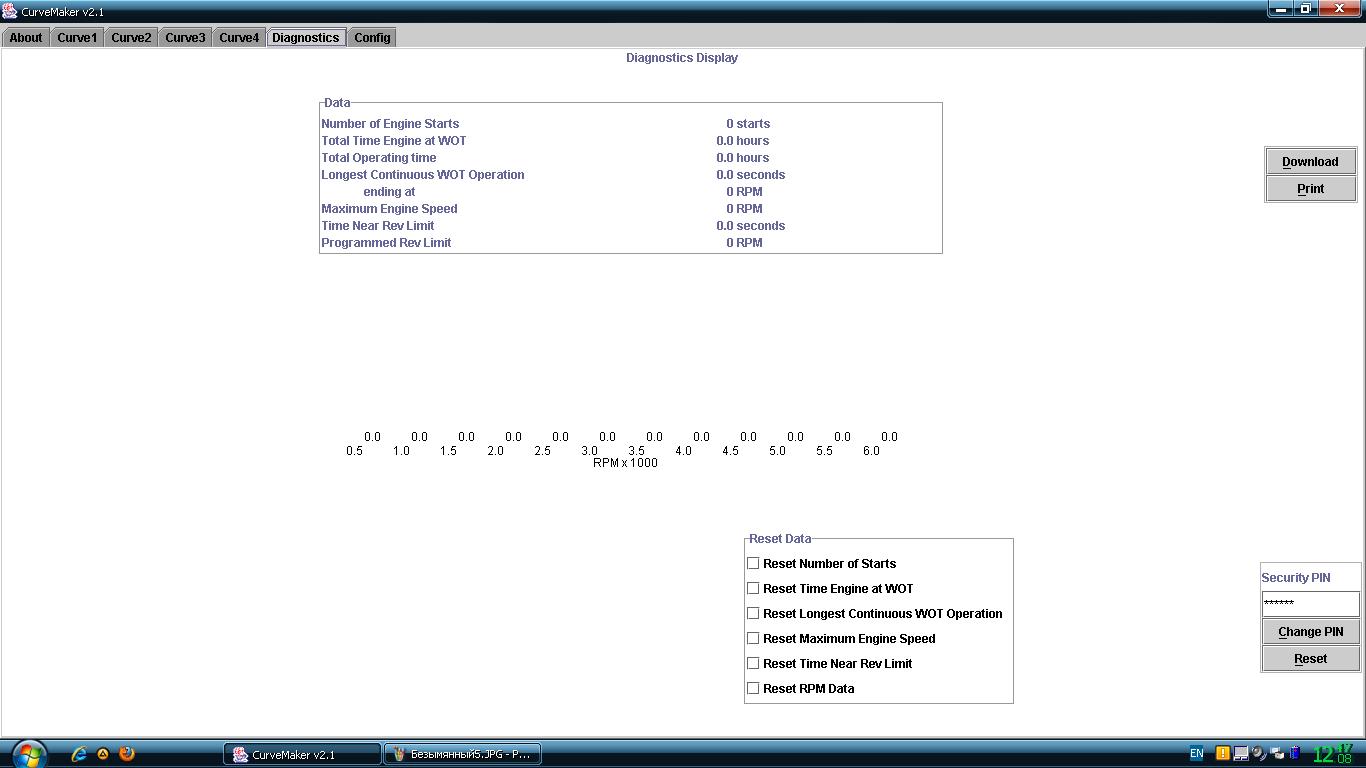Switch to the Безымянный5.JPG taskbar window

pos(463,755)
